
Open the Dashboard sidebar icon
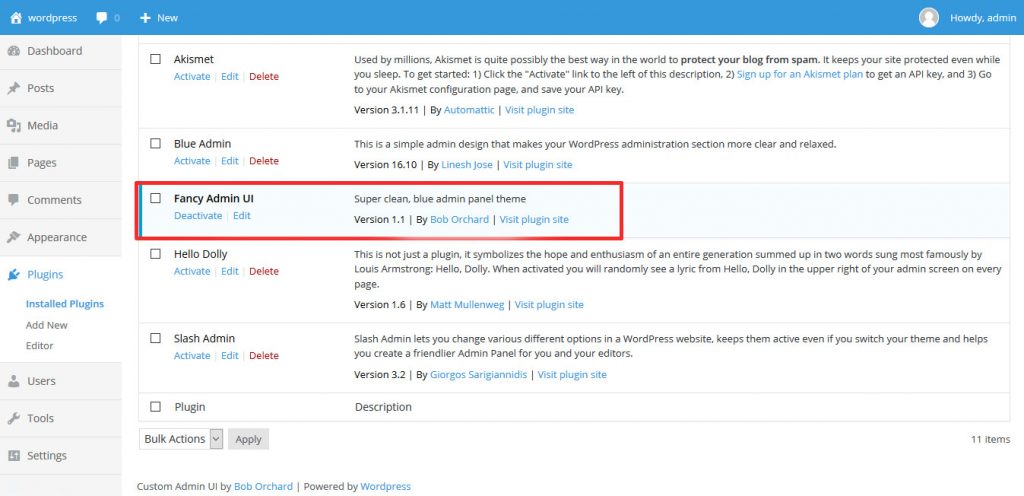pos(14,51)
